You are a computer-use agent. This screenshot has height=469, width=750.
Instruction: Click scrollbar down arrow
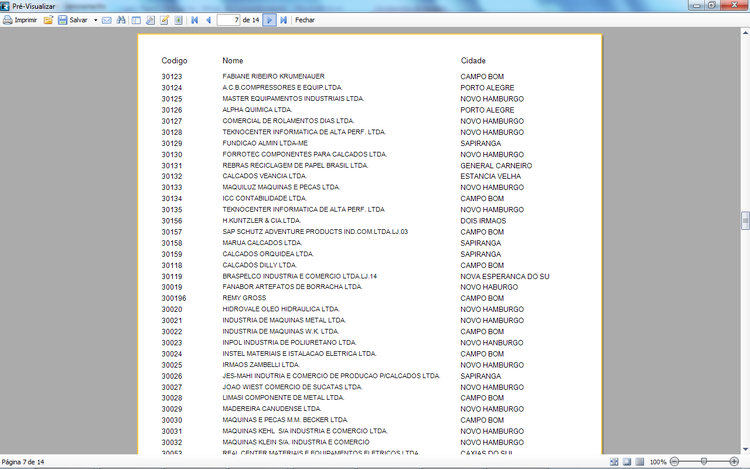click(x=745, y=449)
